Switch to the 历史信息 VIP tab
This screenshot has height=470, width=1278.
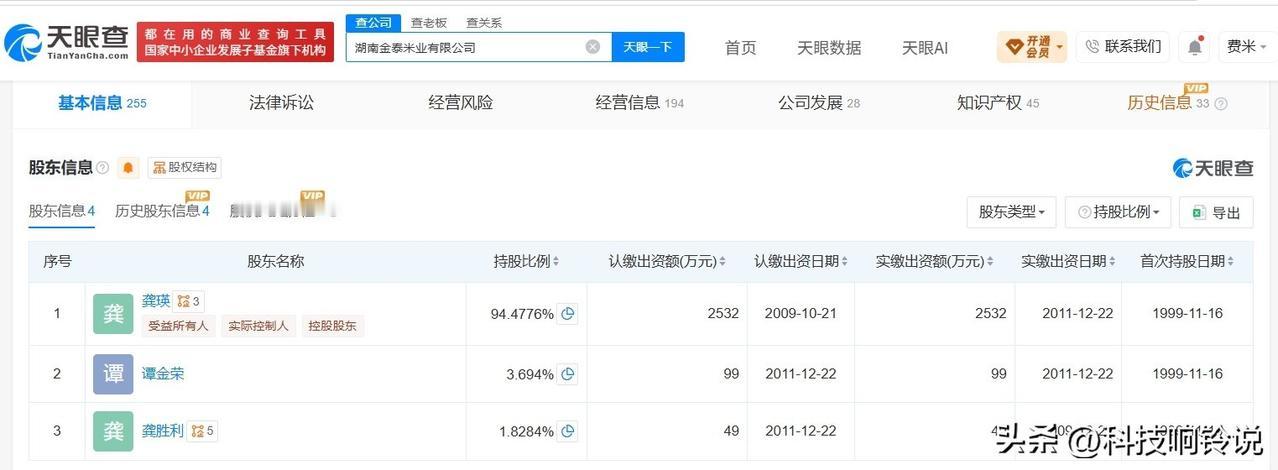click(x=1168, y=103)
